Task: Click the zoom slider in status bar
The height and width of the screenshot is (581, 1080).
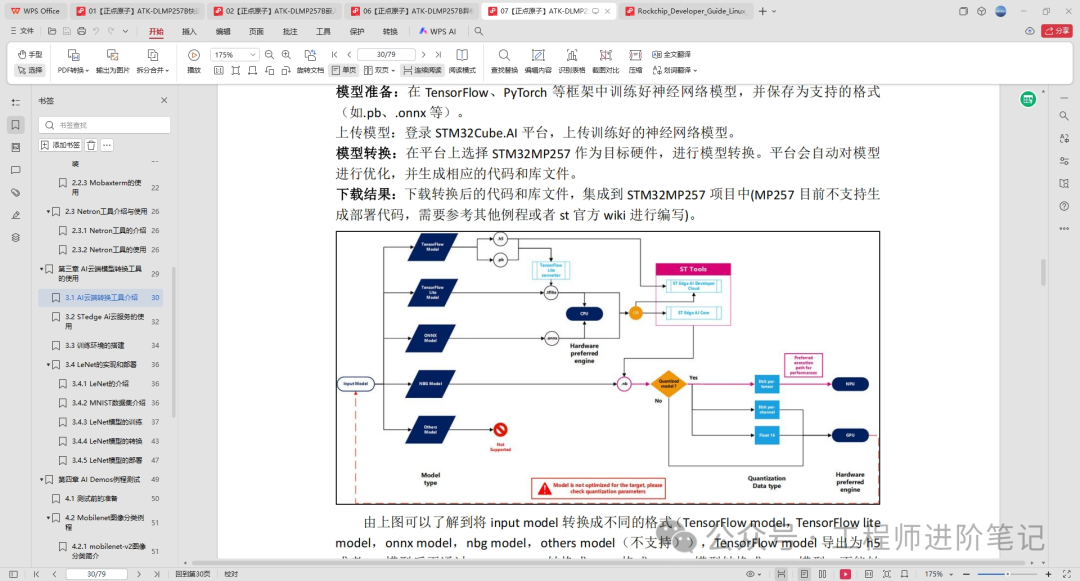Action: [x=1006, y=574]
